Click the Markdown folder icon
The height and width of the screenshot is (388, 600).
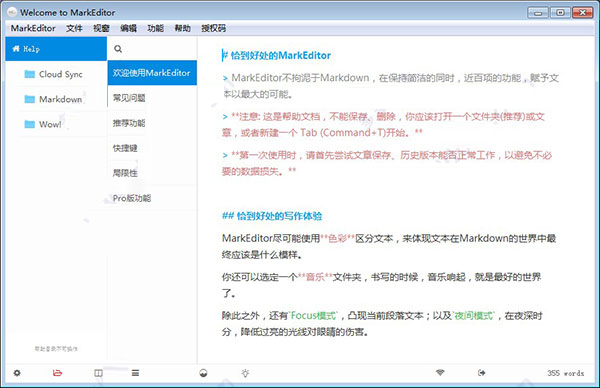pyautogui.click(x=29, y=99)
